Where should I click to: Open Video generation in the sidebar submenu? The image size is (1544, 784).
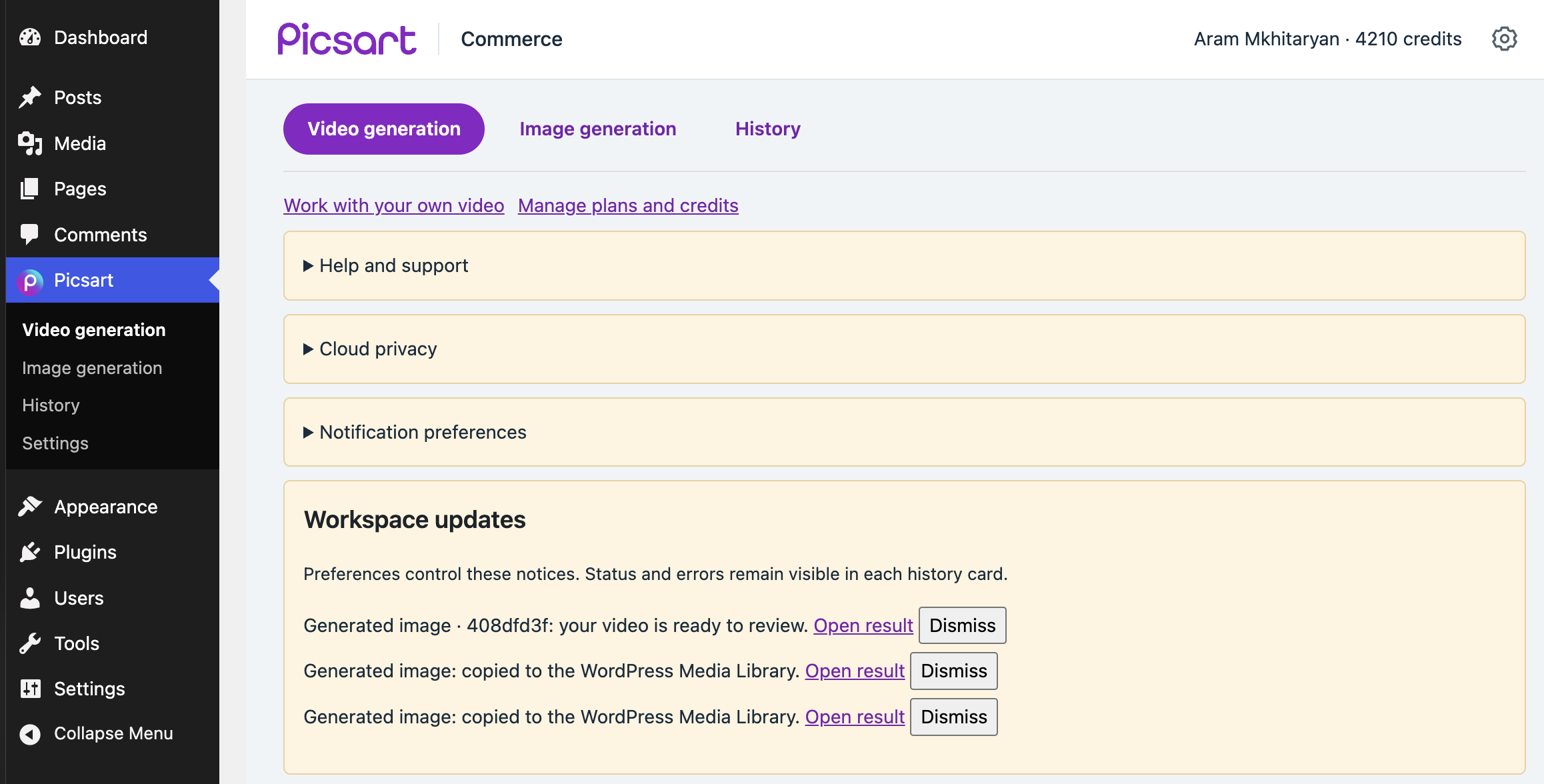click(x=94, y=330)
